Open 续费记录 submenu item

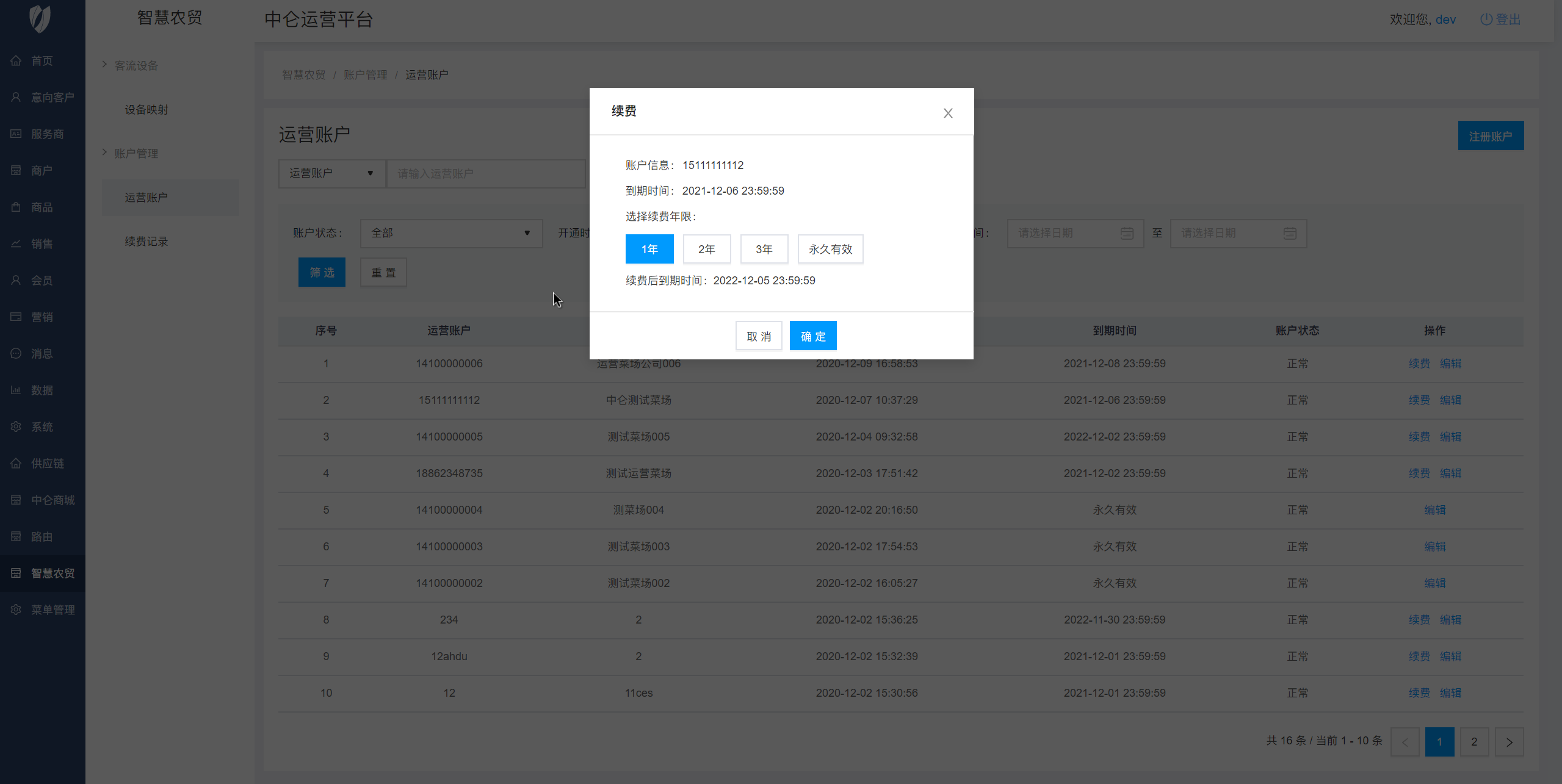pyautogui.click(x=146, y=242)
